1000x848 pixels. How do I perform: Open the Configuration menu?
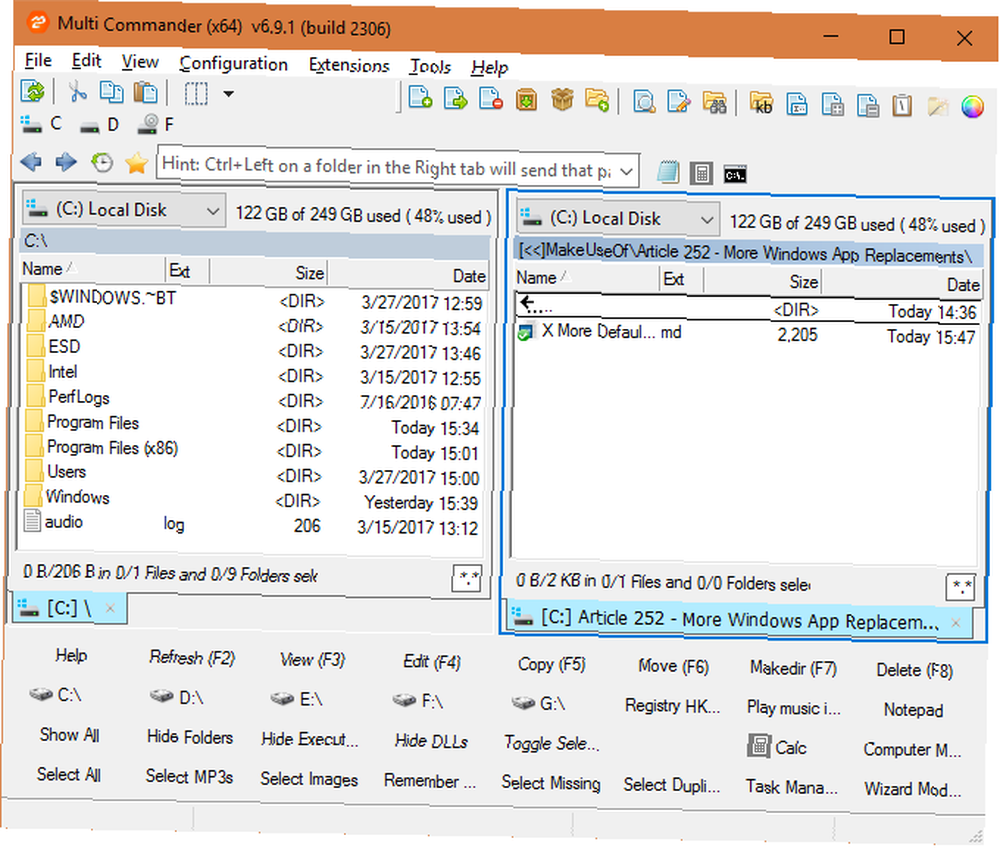pos(233,64)
